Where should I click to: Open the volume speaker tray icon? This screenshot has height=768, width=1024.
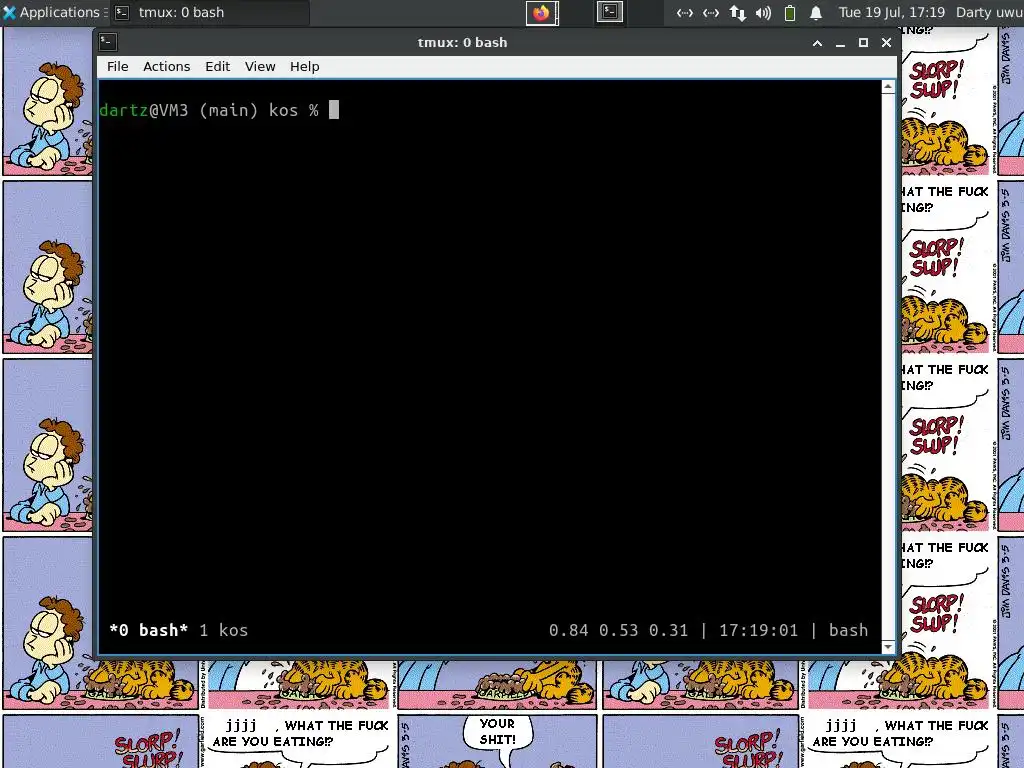coord(763,12)
